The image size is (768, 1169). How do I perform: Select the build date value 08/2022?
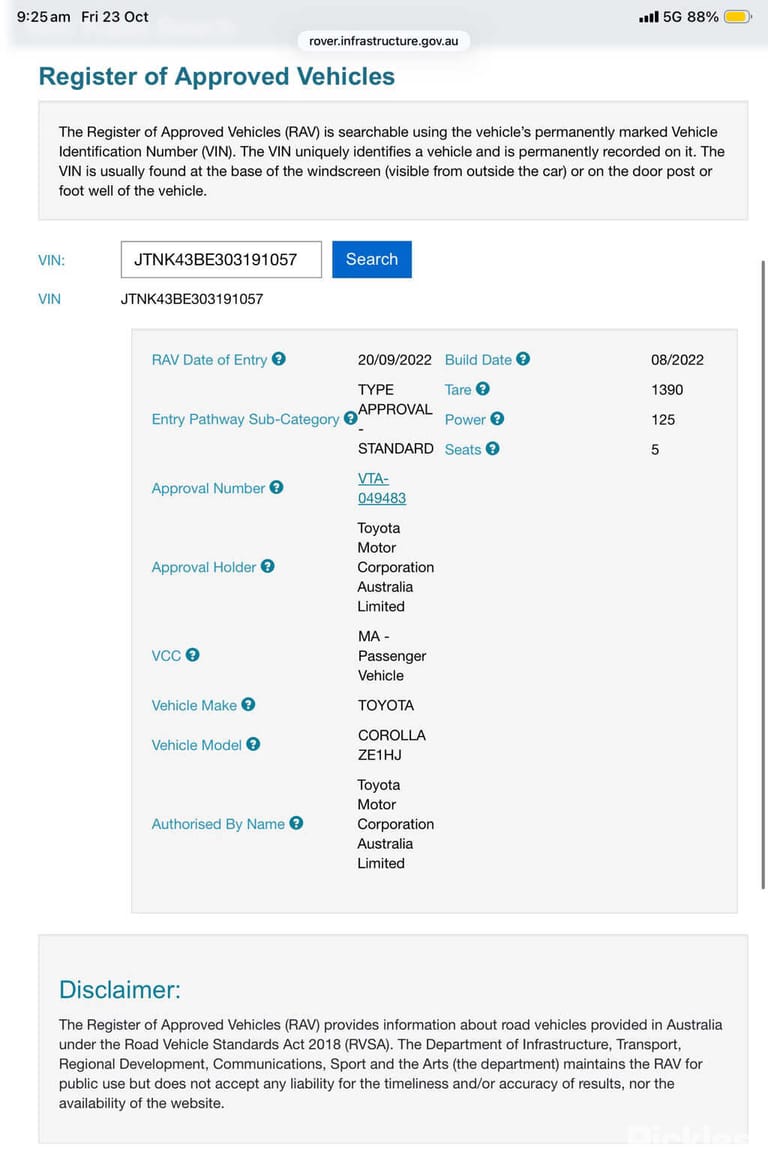point(677,359)
